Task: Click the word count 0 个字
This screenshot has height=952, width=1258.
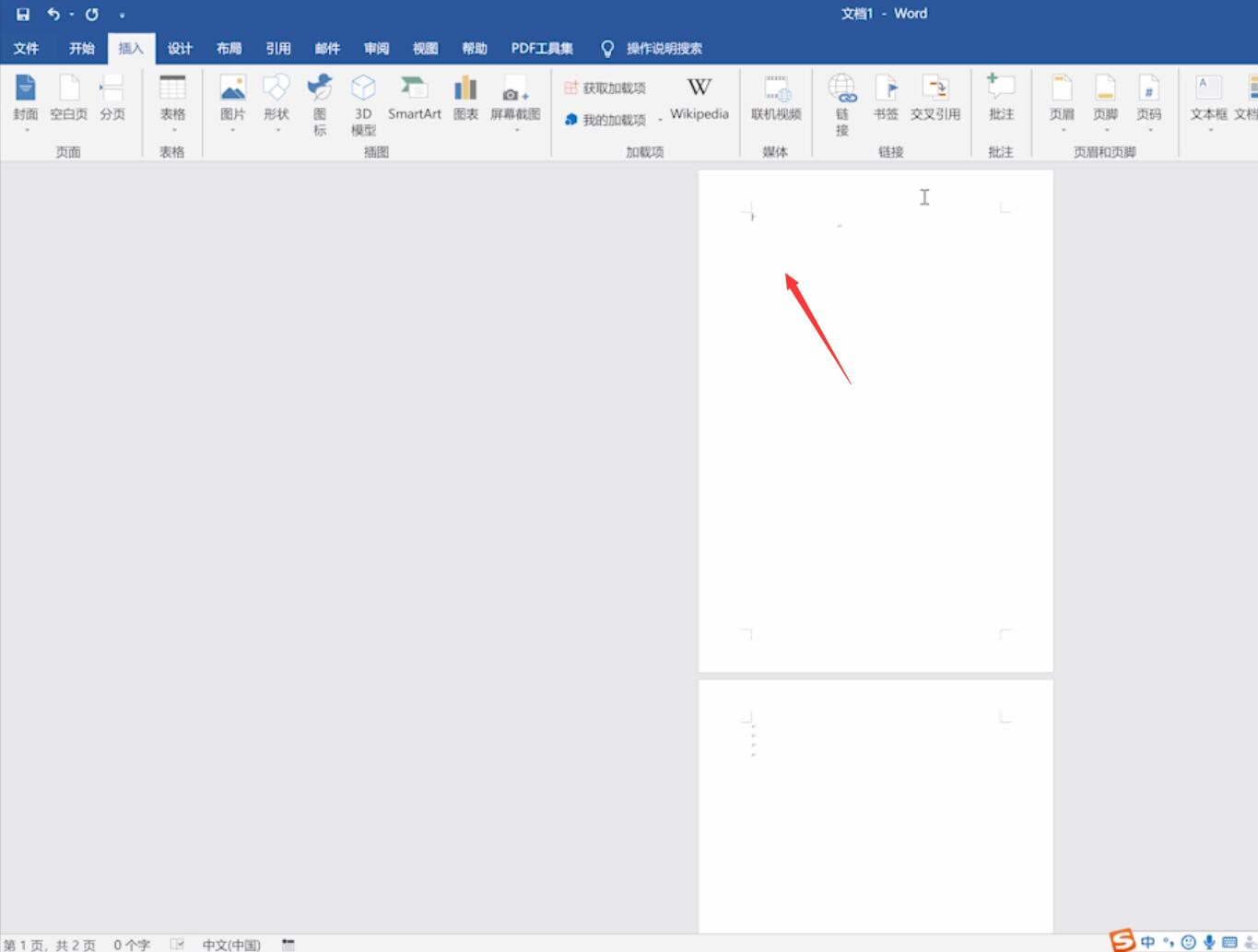Action: pos(132,945)
